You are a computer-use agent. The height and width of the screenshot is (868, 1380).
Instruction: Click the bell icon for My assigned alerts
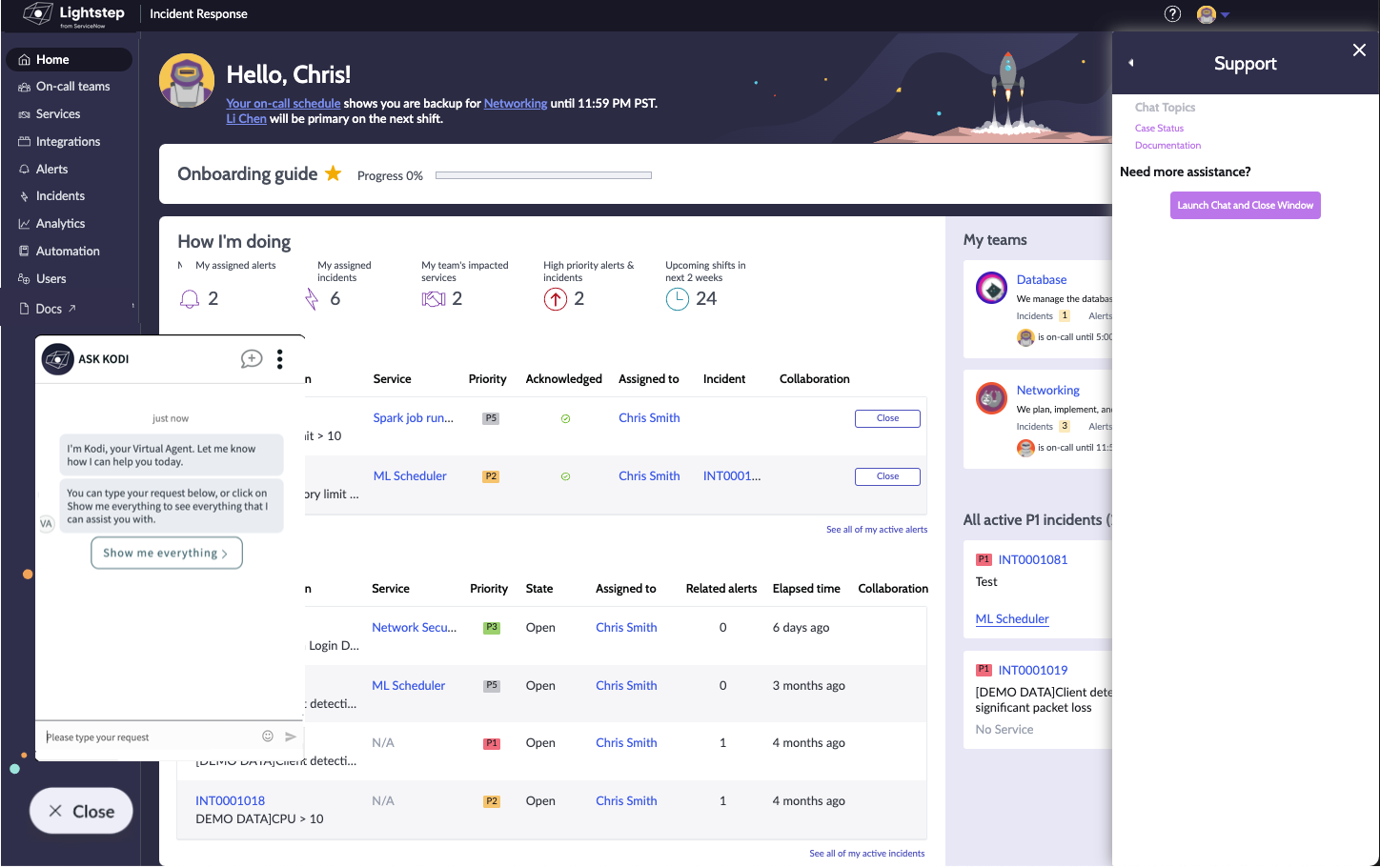pyautogui.click(x=190, y=299)
